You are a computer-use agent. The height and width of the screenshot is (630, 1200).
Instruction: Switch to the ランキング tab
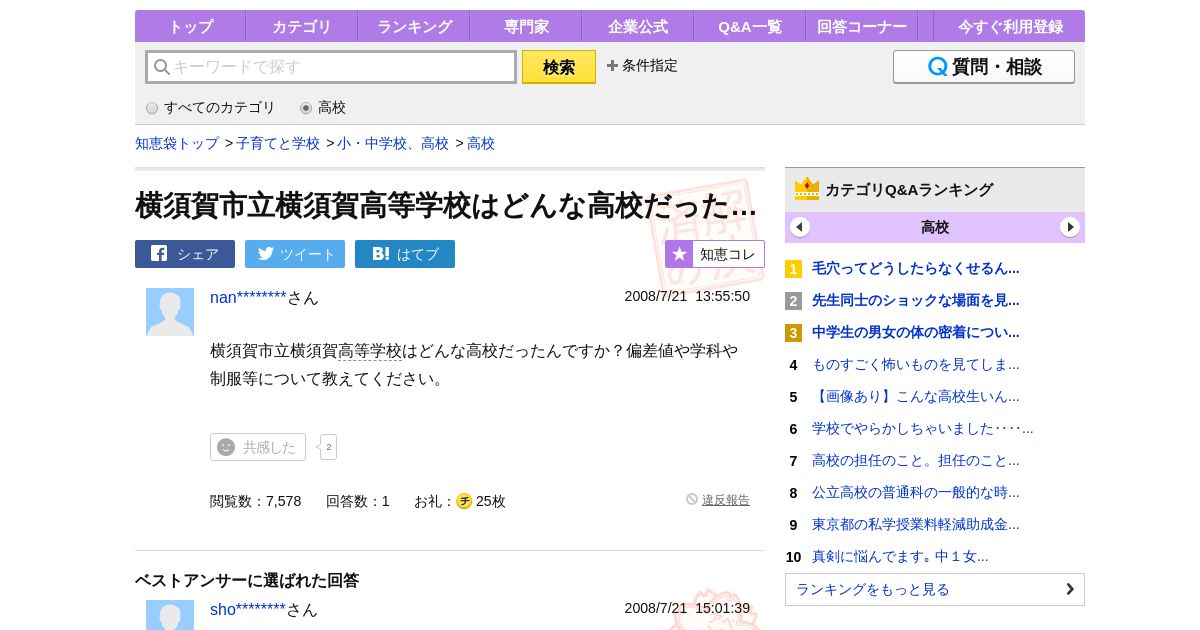click(x=414, y=26)
